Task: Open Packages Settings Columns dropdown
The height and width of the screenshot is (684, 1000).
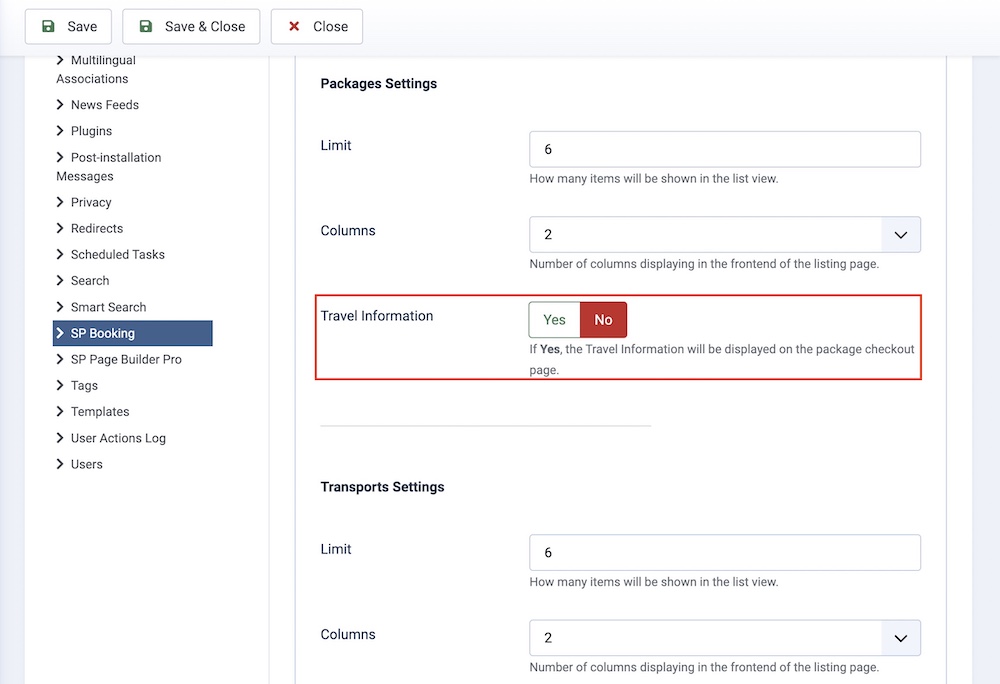Action: [x=724, y=235]
